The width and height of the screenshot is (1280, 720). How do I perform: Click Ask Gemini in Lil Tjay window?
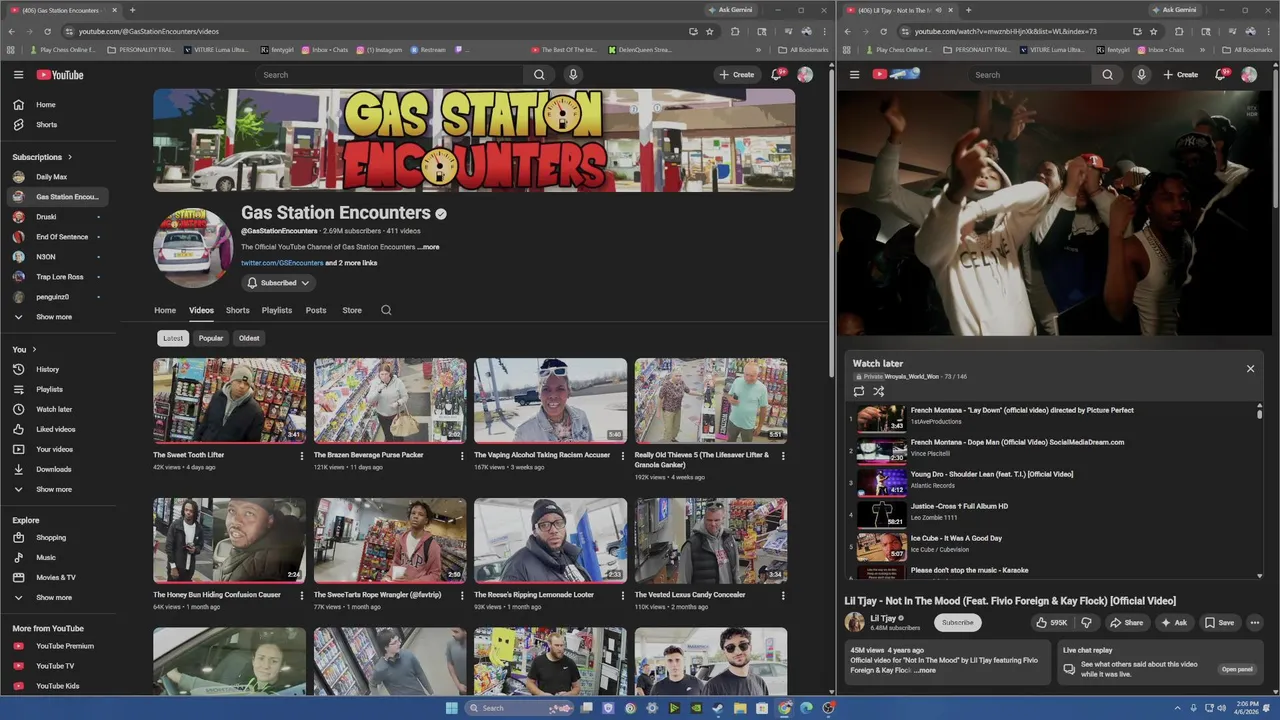tap(1173, 10)
